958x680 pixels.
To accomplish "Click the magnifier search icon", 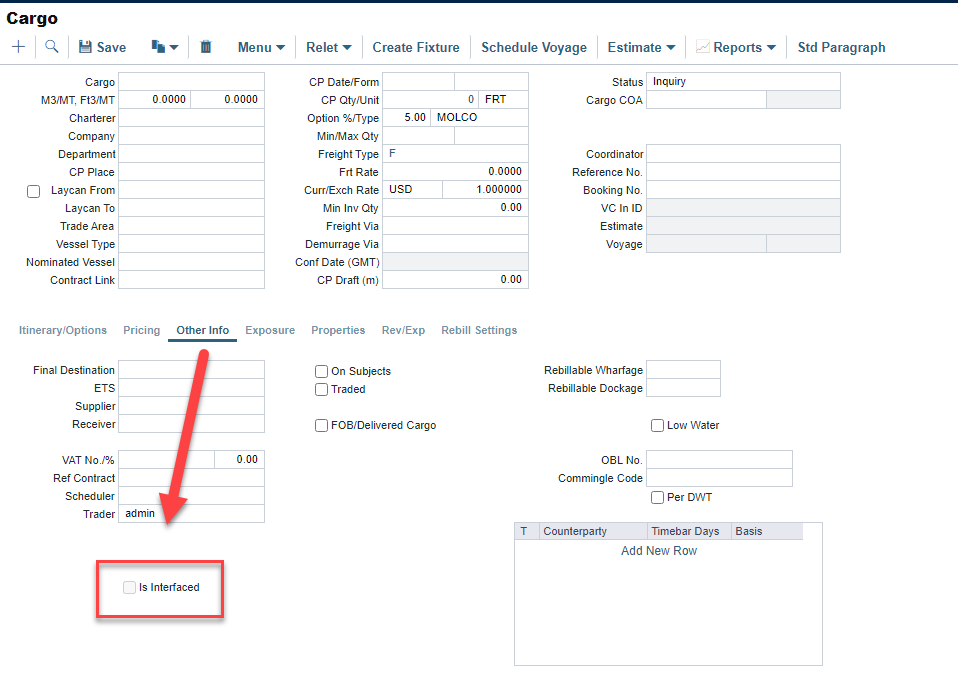I will click(x=51, y=47).
